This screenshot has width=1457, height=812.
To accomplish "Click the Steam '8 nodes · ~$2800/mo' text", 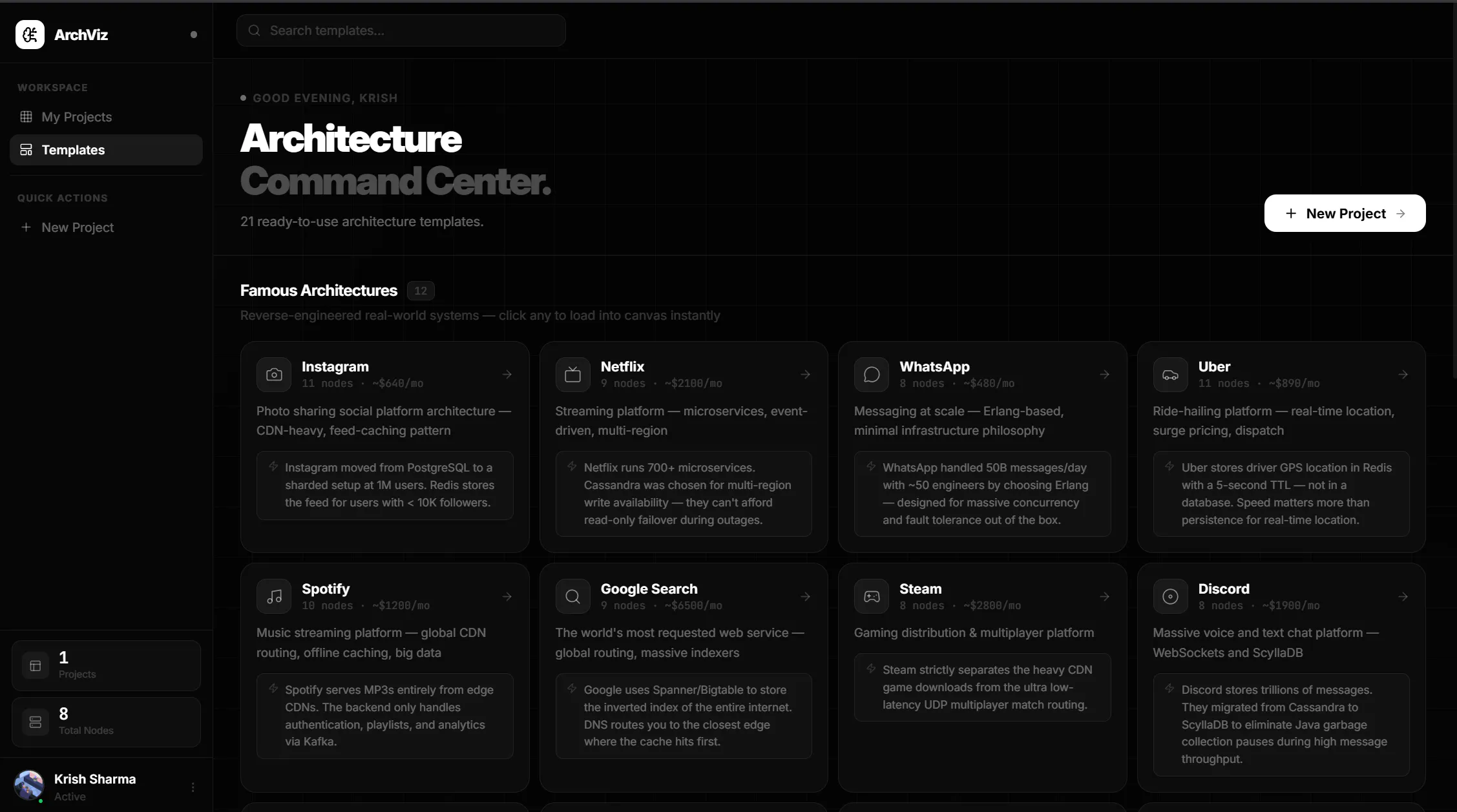I will (960, 606).
